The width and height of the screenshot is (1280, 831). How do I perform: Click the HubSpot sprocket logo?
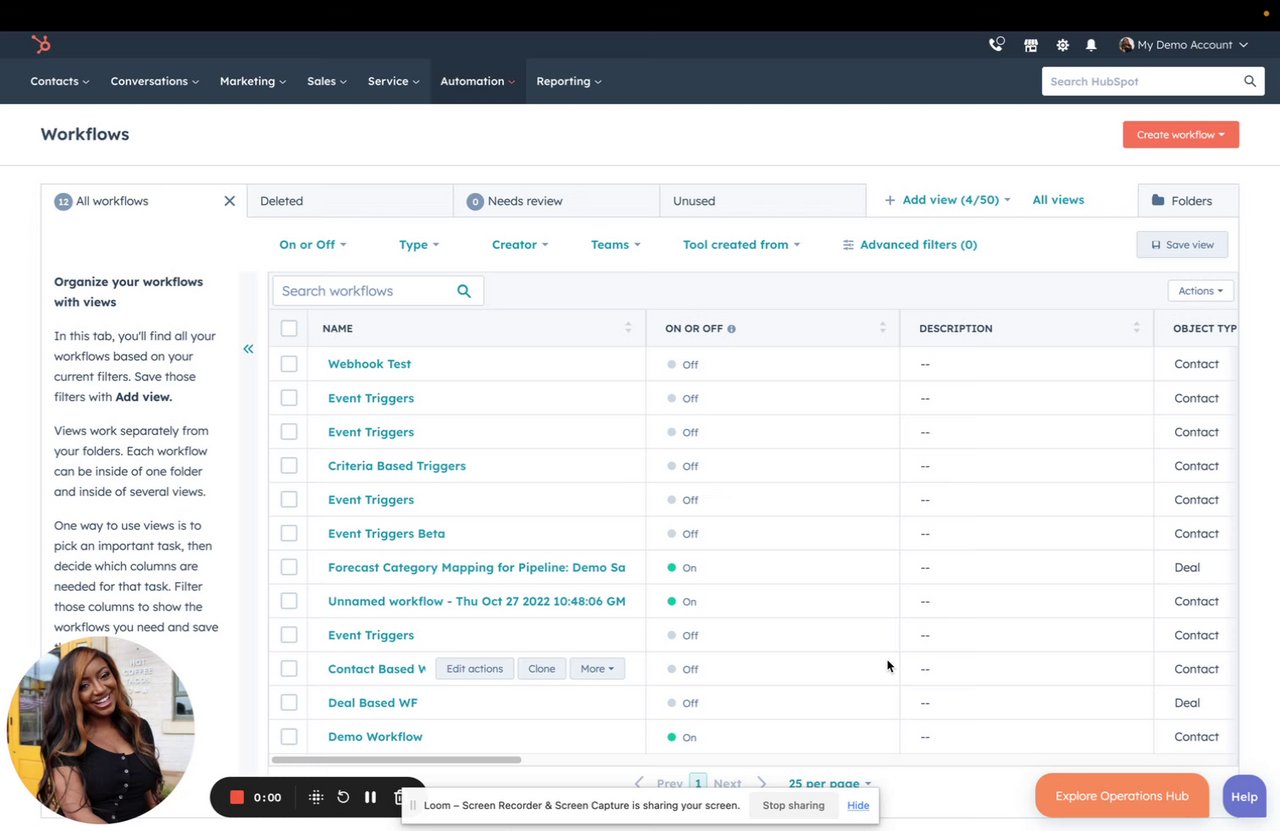(40, 44)
